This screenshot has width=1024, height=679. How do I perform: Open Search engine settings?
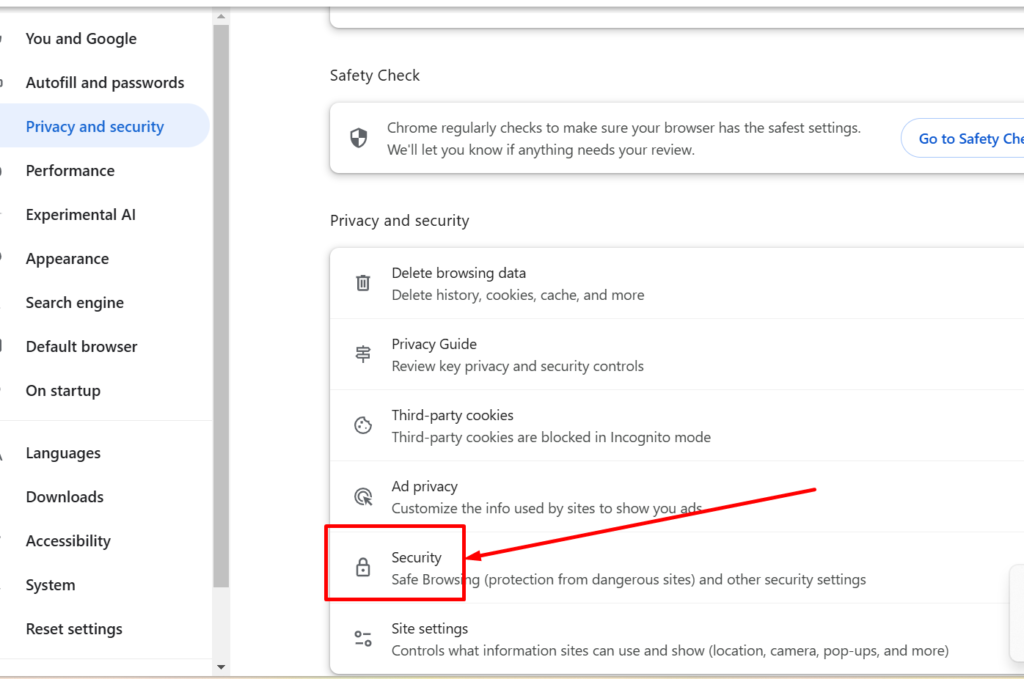pos(75,303)
